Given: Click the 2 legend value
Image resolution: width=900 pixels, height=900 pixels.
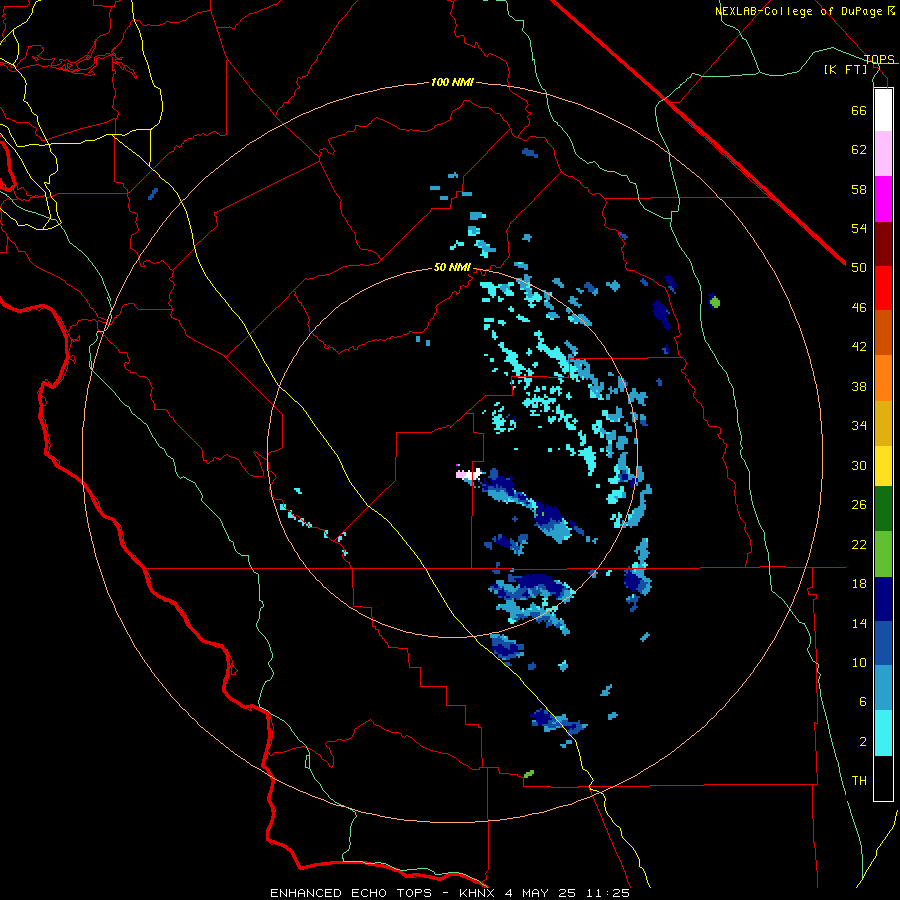Looking at the screenshot, I should coord(863,742).
